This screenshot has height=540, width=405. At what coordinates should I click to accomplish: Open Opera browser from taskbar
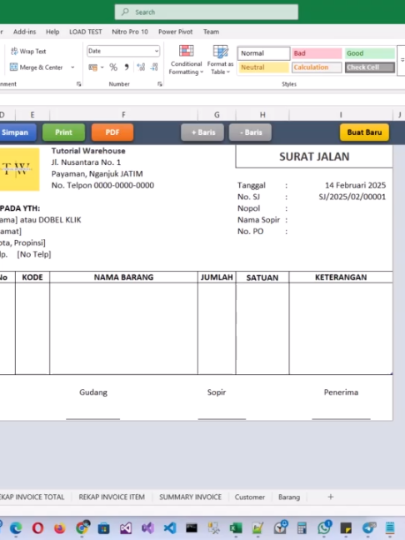click(38, 528)
